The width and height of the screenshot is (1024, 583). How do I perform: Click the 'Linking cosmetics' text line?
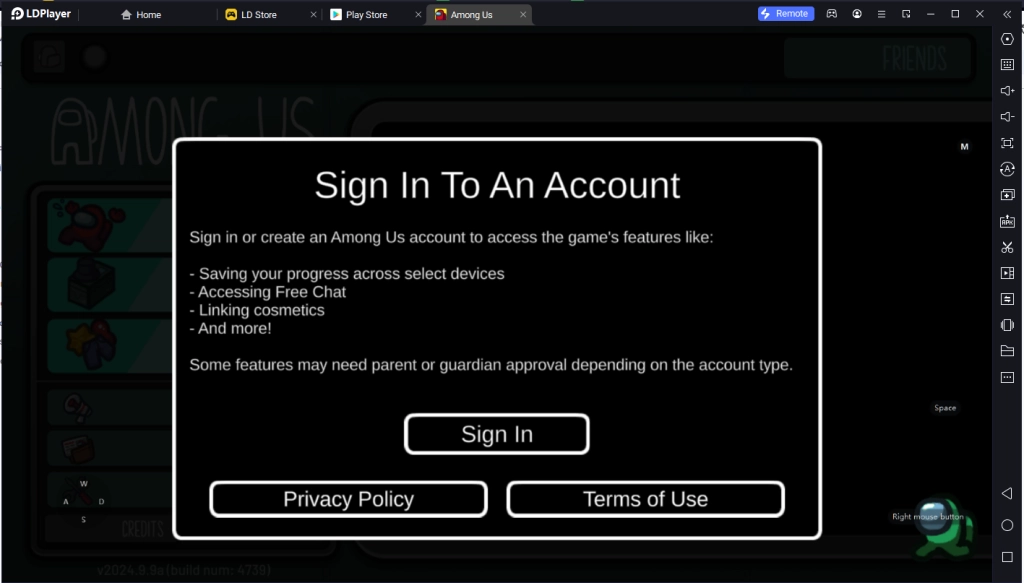coord(257,311)
